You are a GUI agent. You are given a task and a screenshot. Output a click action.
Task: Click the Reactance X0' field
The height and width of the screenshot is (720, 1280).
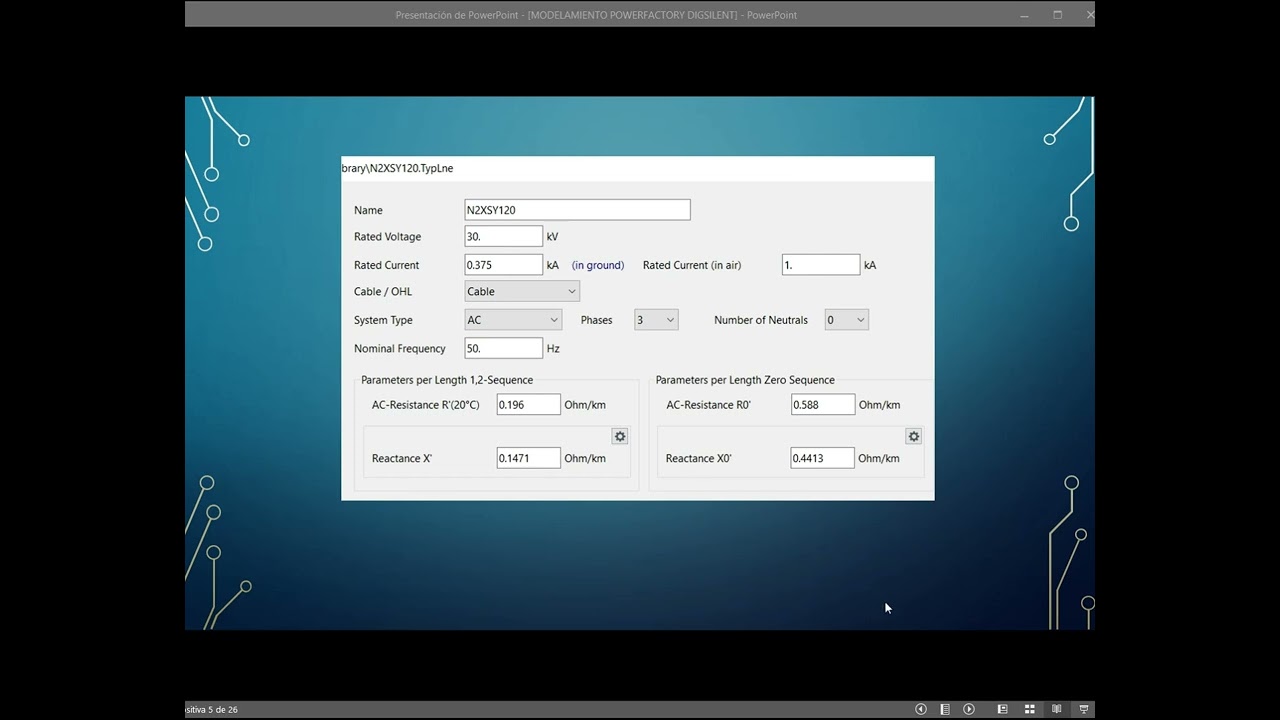point(823,458)
